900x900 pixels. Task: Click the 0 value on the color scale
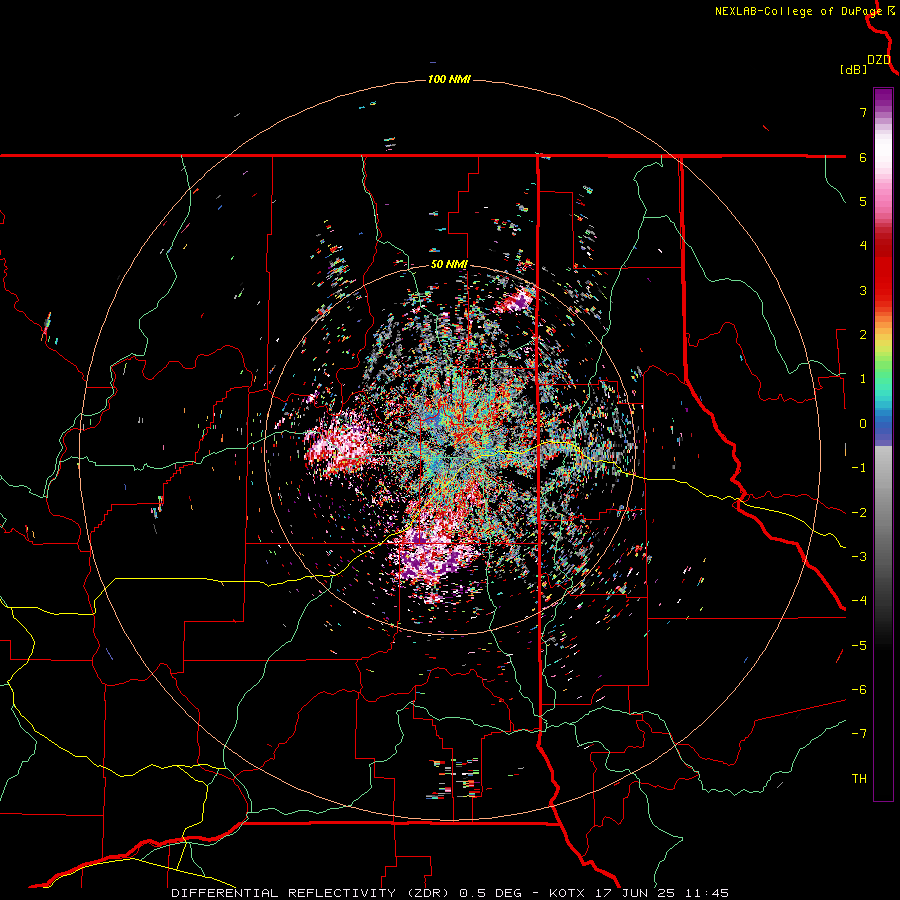pos(863,424)
